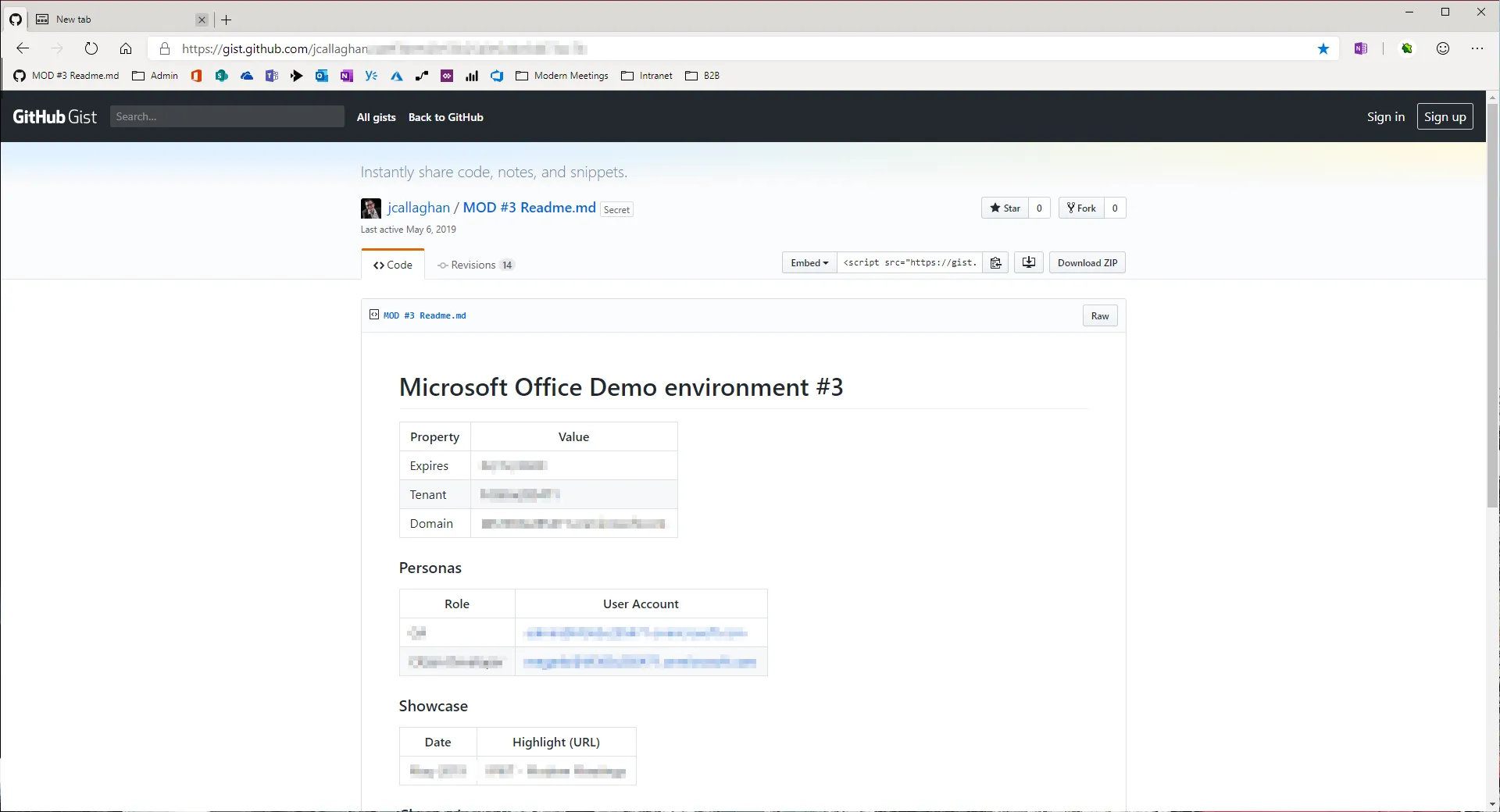Screen dimensions: 1500x812
Task: Click the Office bookmark icon
Action: (197, 76)
